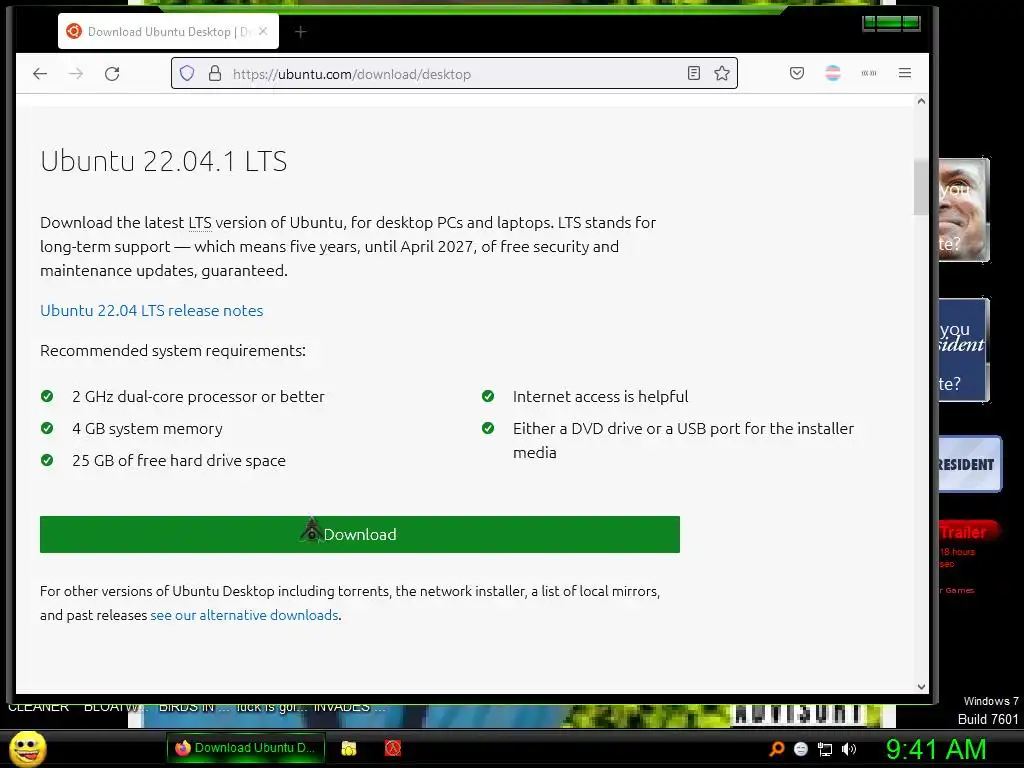The height and width of the screenshot is (768, 1024).
Task: Go back using the browser back arrow
Action: pyautogui.click(x=40, y=74)
